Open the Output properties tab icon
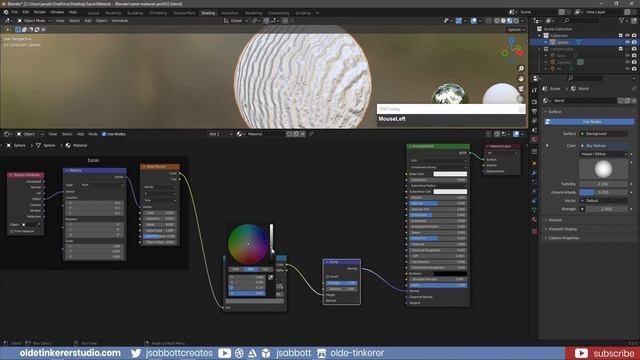Image resolution: width=640 pixels, height=360 pixels. click(534, 111)
